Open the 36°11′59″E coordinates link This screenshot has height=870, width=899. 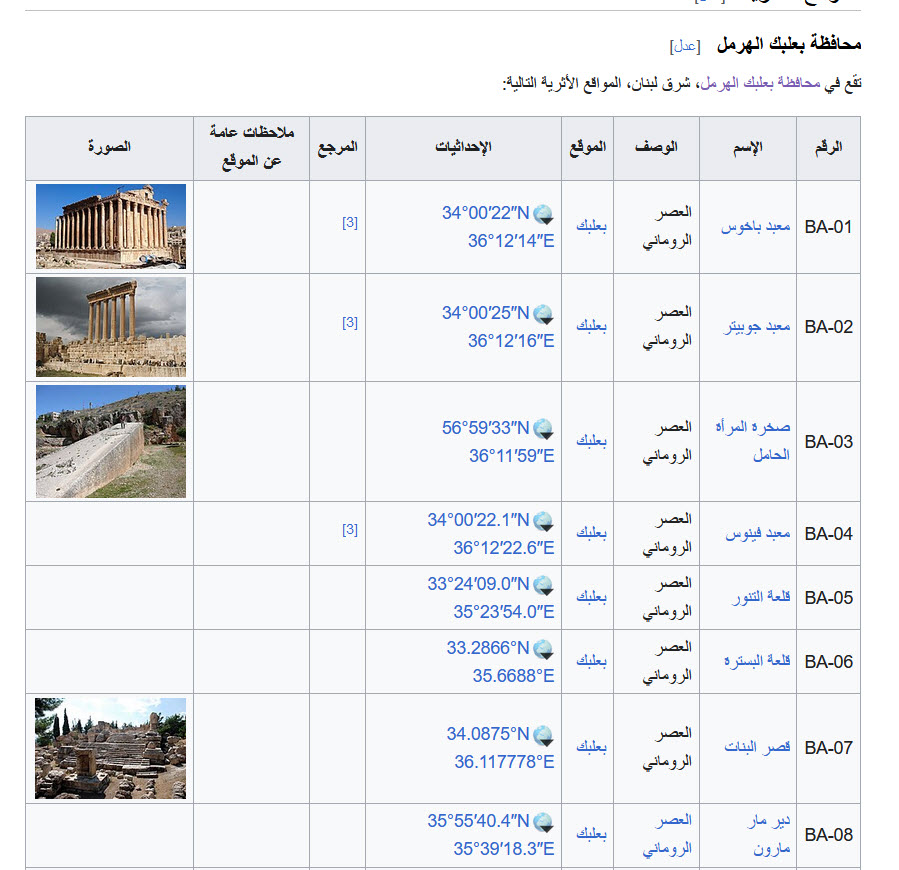tap(511, 456)
